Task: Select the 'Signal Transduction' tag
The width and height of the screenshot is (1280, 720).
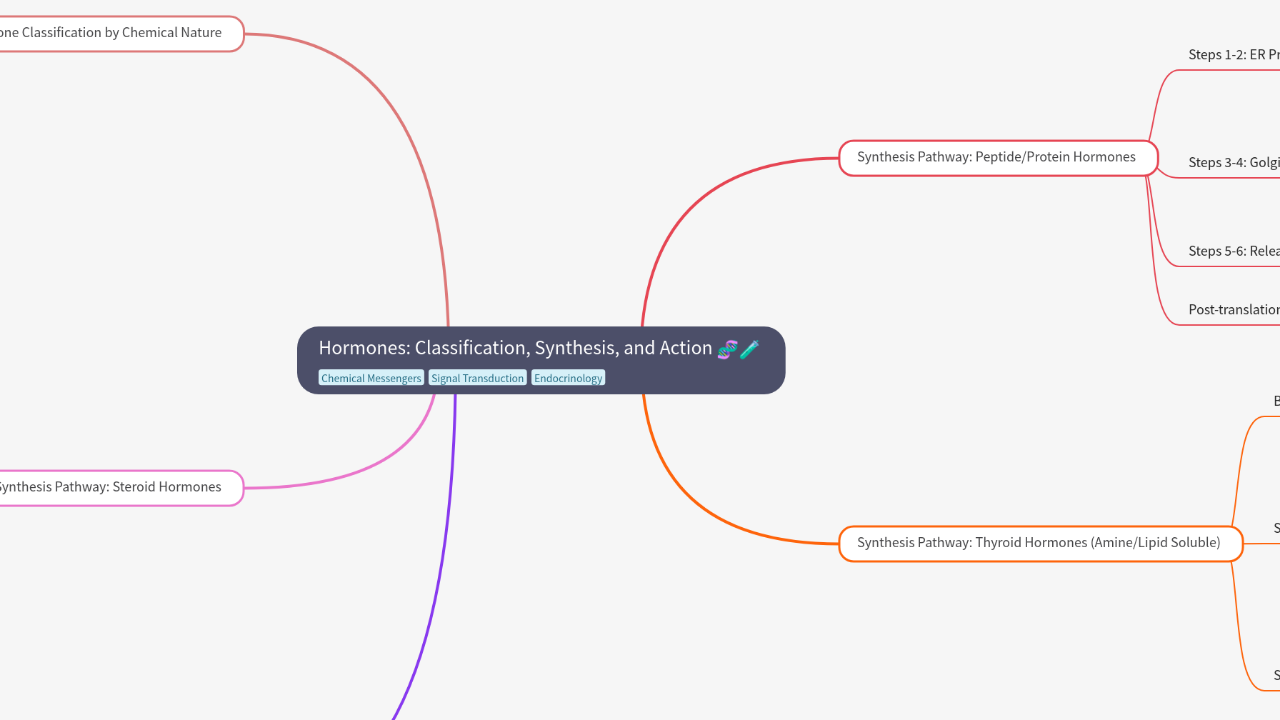Action: click(x=477, y=377)
